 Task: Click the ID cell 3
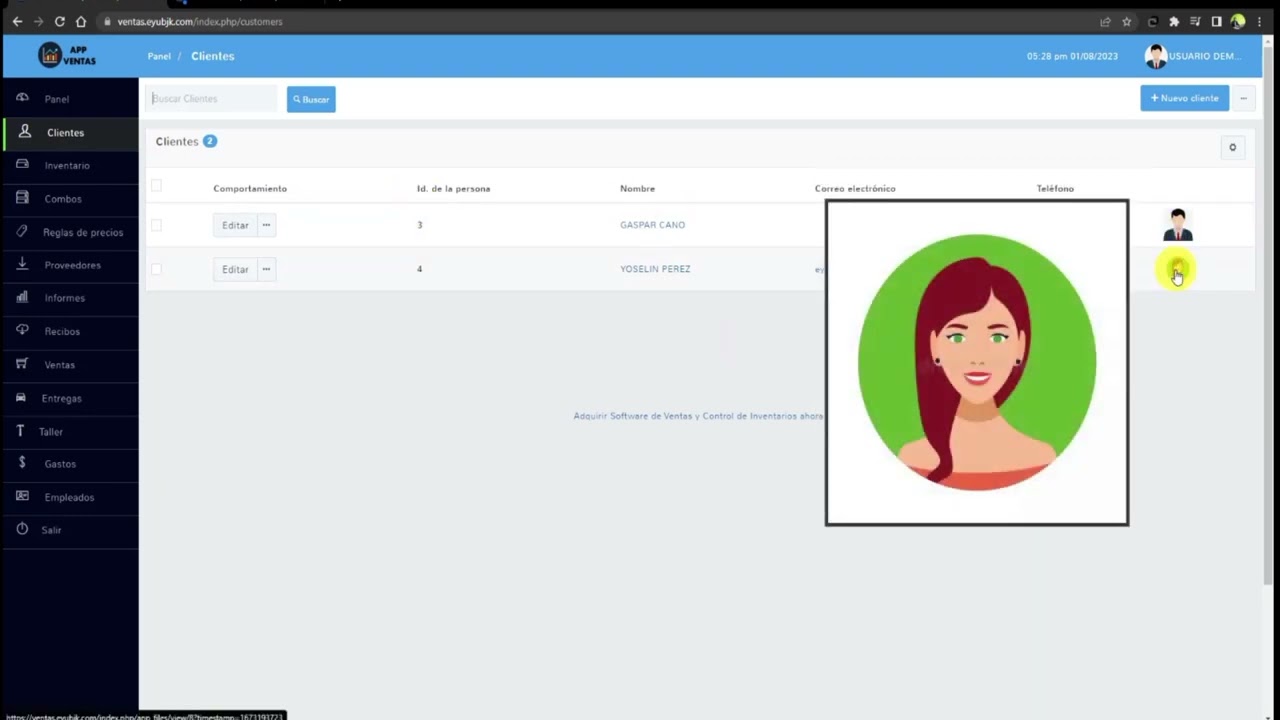click(x=420, y=225)
